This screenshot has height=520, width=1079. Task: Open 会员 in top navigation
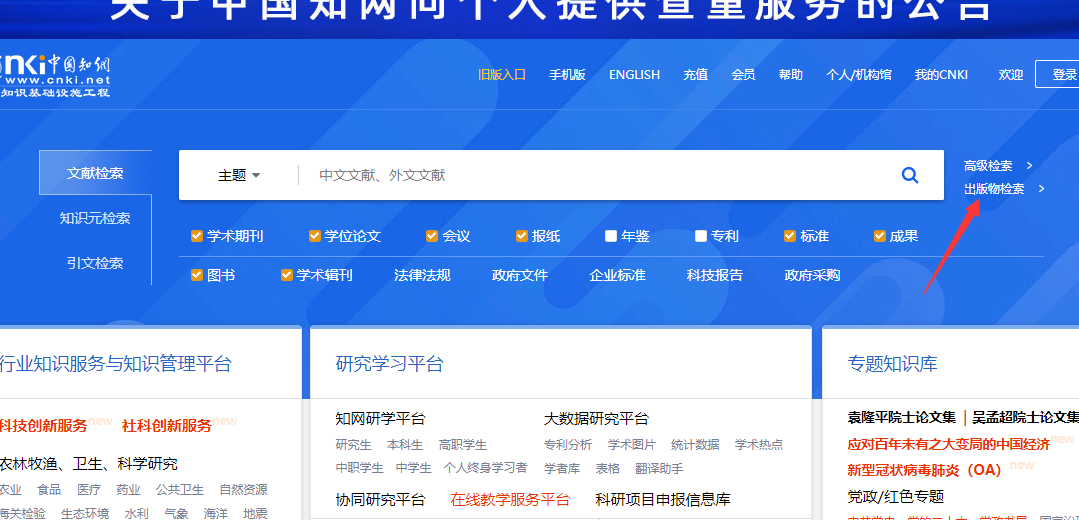743,75
